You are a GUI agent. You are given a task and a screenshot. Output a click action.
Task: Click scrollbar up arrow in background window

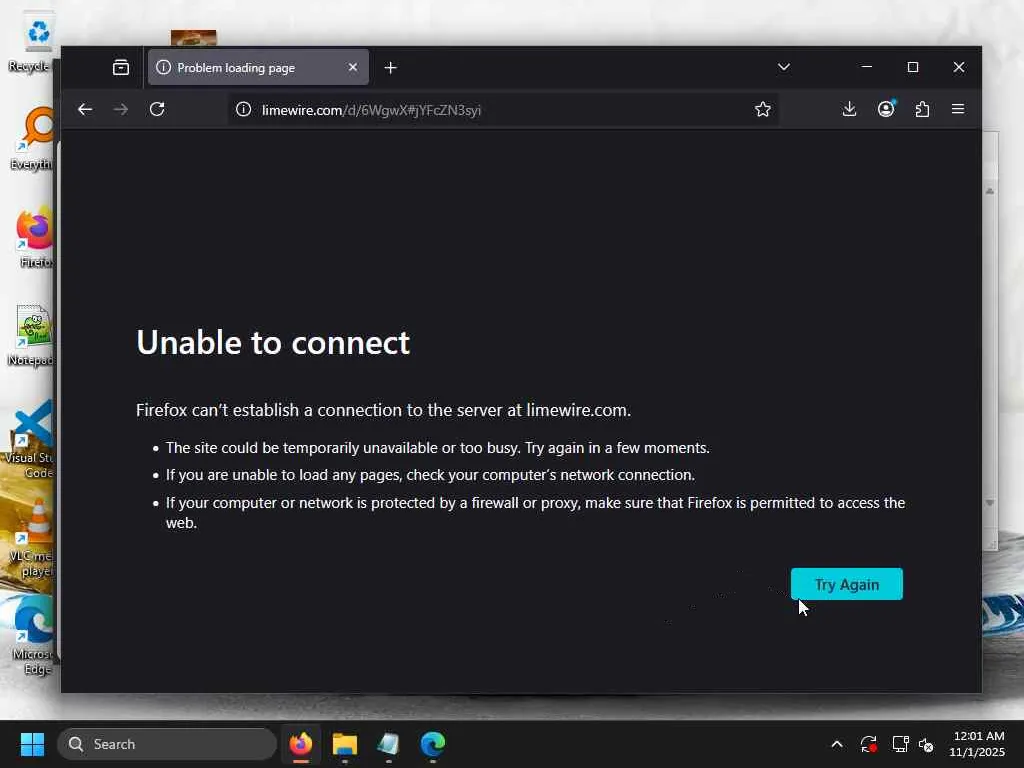pos(990,191)
